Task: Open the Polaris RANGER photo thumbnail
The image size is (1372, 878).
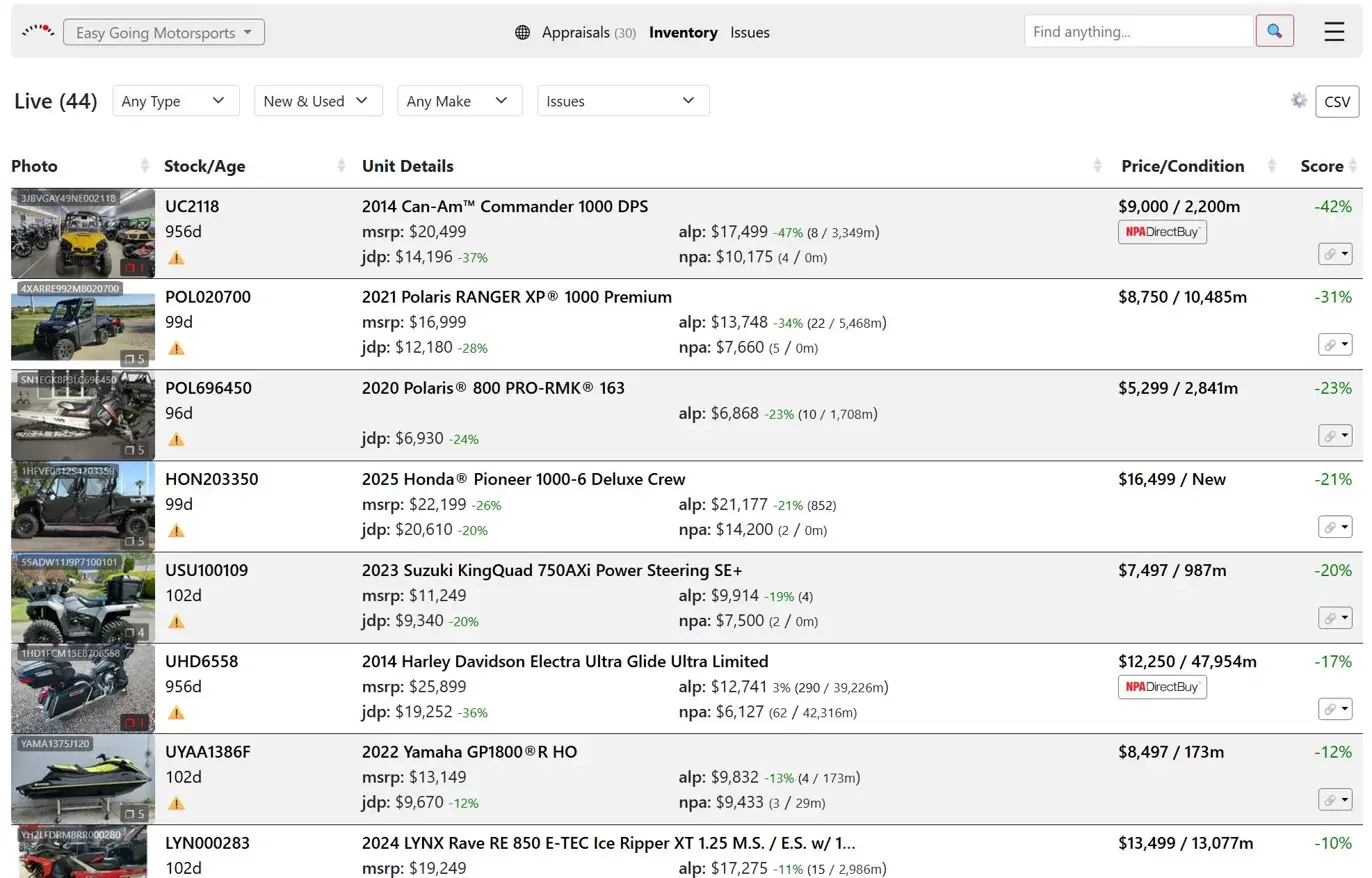Action: coord(83,325)
